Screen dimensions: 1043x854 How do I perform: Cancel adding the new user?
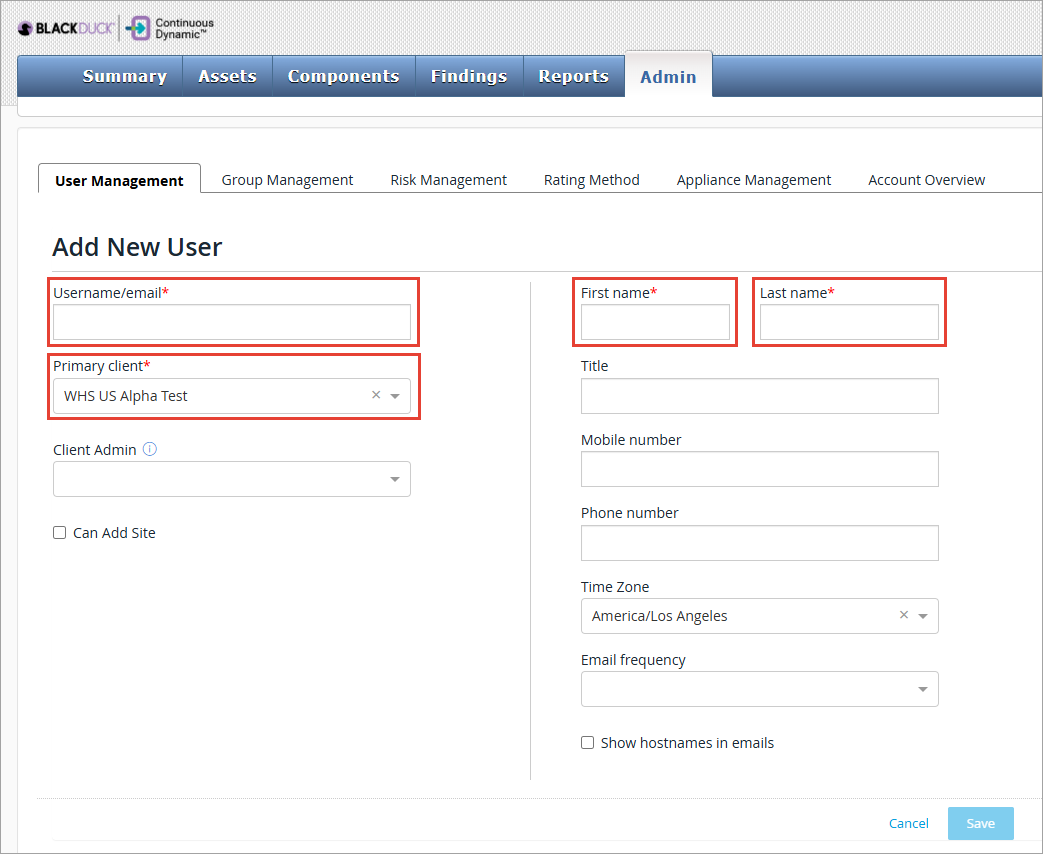(908, 823)
